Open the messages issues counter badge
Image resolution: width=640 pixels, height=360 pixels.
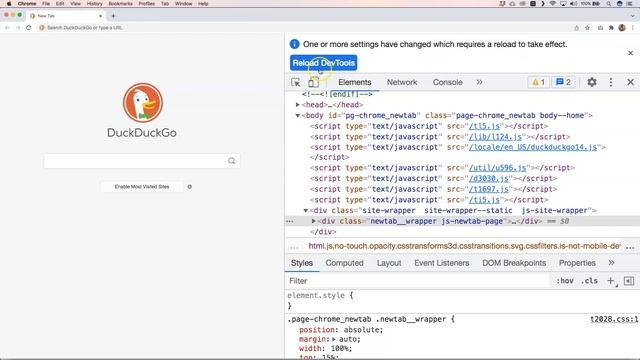[x=563, y=82]
